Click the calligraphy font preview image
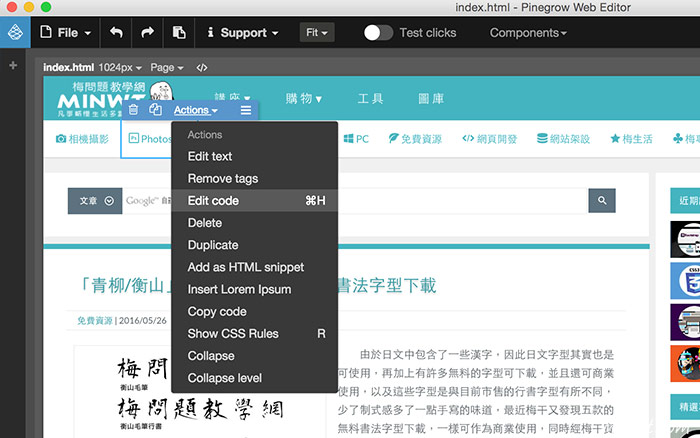 (x=200, y=393)
